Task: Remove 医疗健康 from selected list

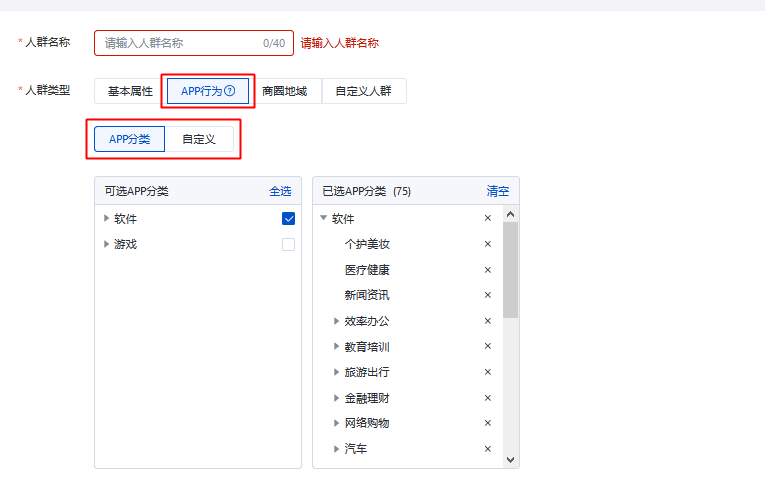Action: pos(487,270)
